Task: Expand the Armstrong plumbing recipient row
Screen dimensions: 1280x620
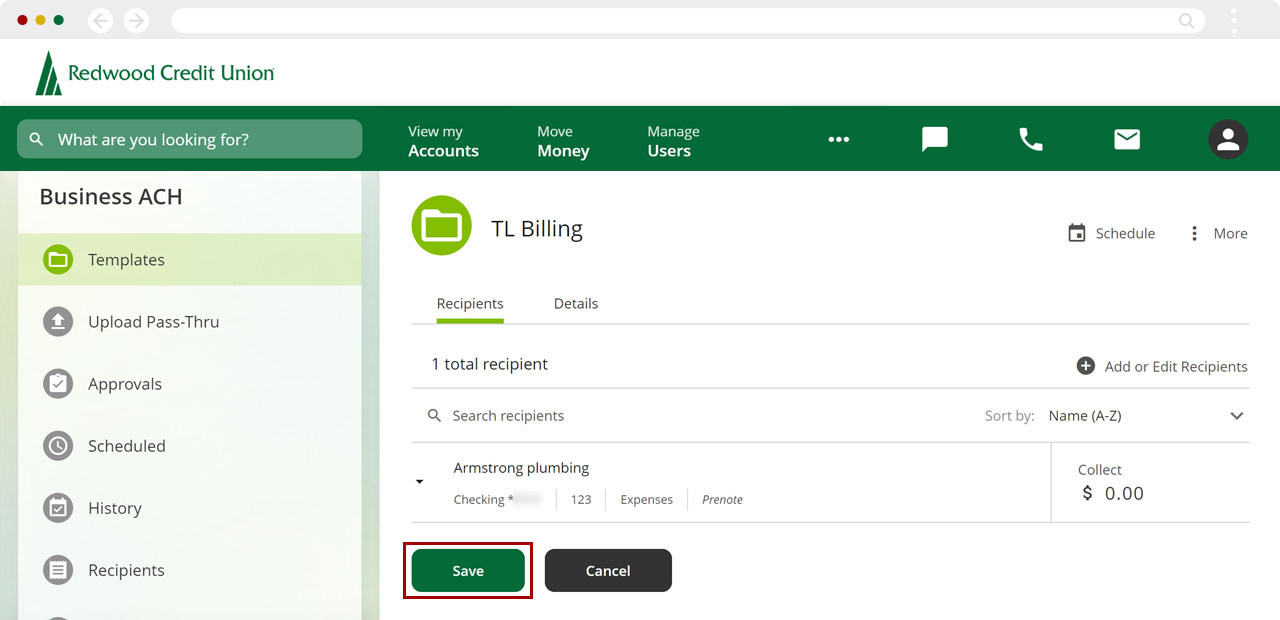Action: [x=420, y=482]
